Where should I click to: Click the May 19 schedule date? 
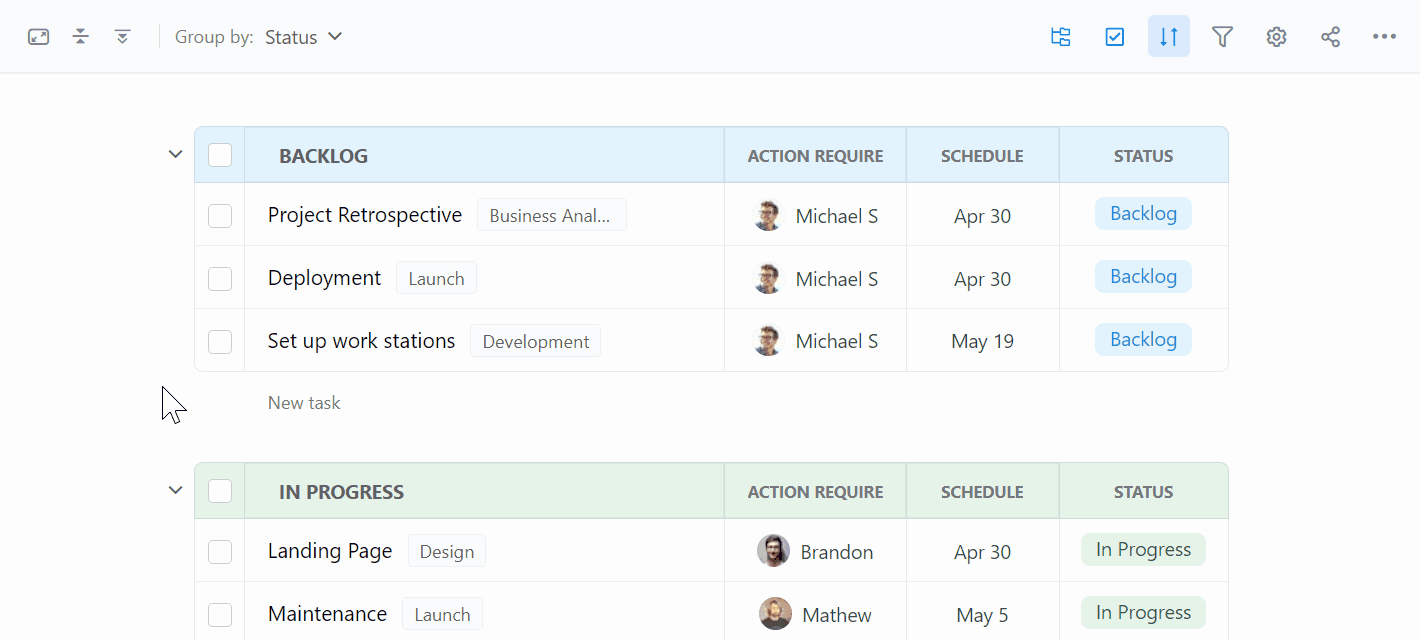(x=982, y=342)
